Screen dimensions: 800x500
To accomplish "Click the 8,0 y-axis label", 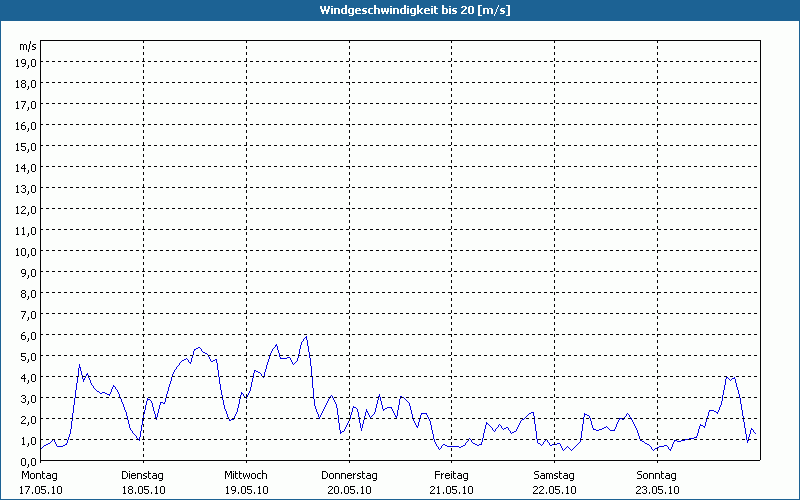I will (x=29, y=293).
